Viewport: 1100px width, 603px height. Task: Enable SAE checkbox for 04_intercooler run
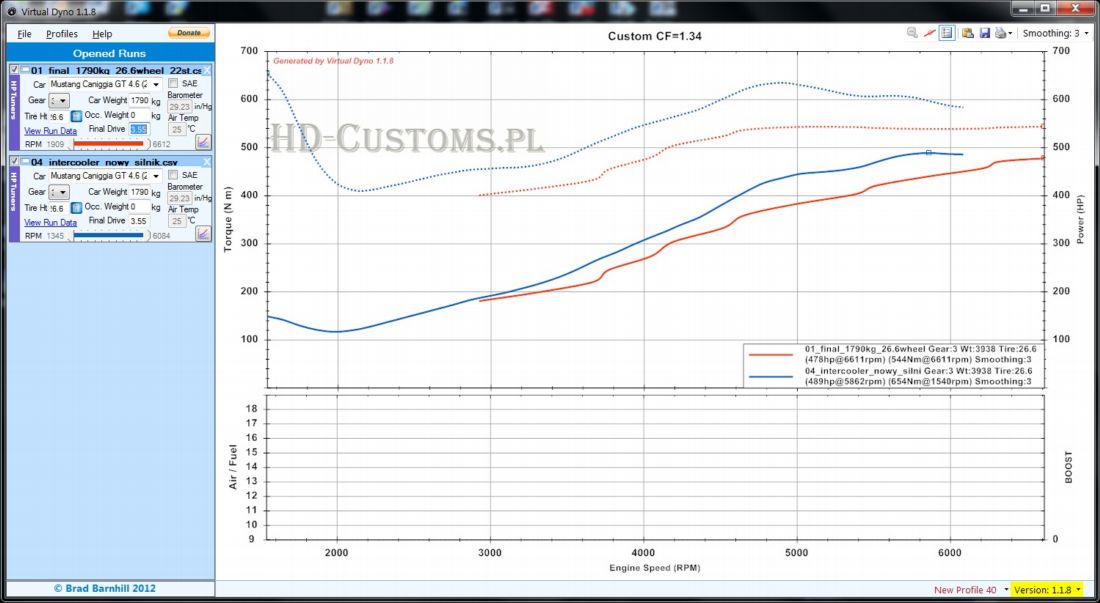click(x=173, y=175)
